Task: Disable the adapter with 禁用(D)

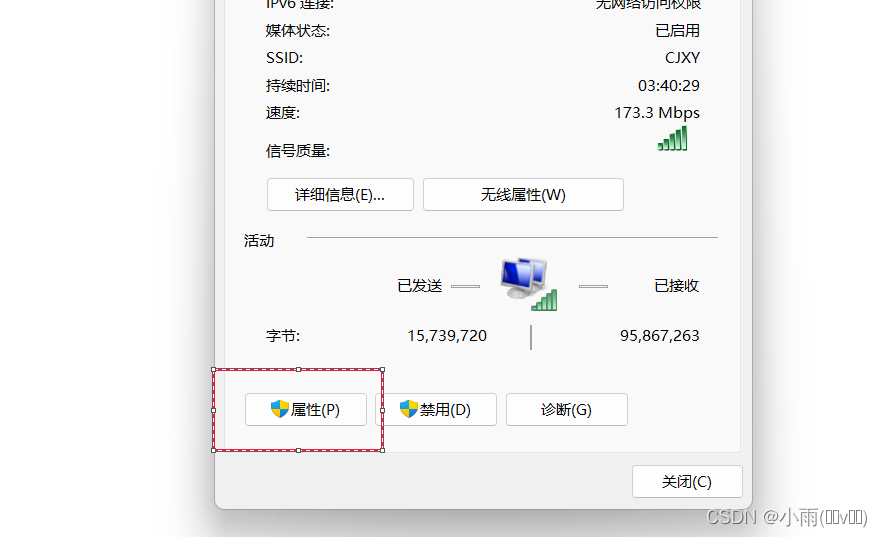Action: coord(436,409)
